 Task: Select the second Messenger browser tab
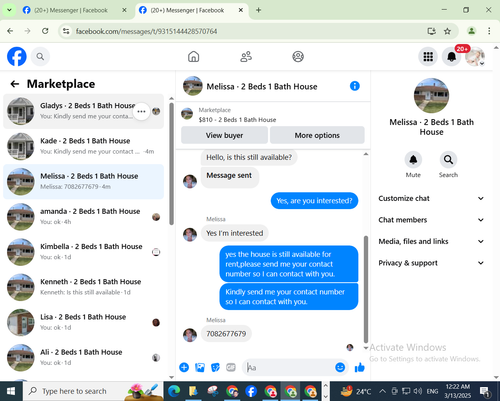click(191, 10)
